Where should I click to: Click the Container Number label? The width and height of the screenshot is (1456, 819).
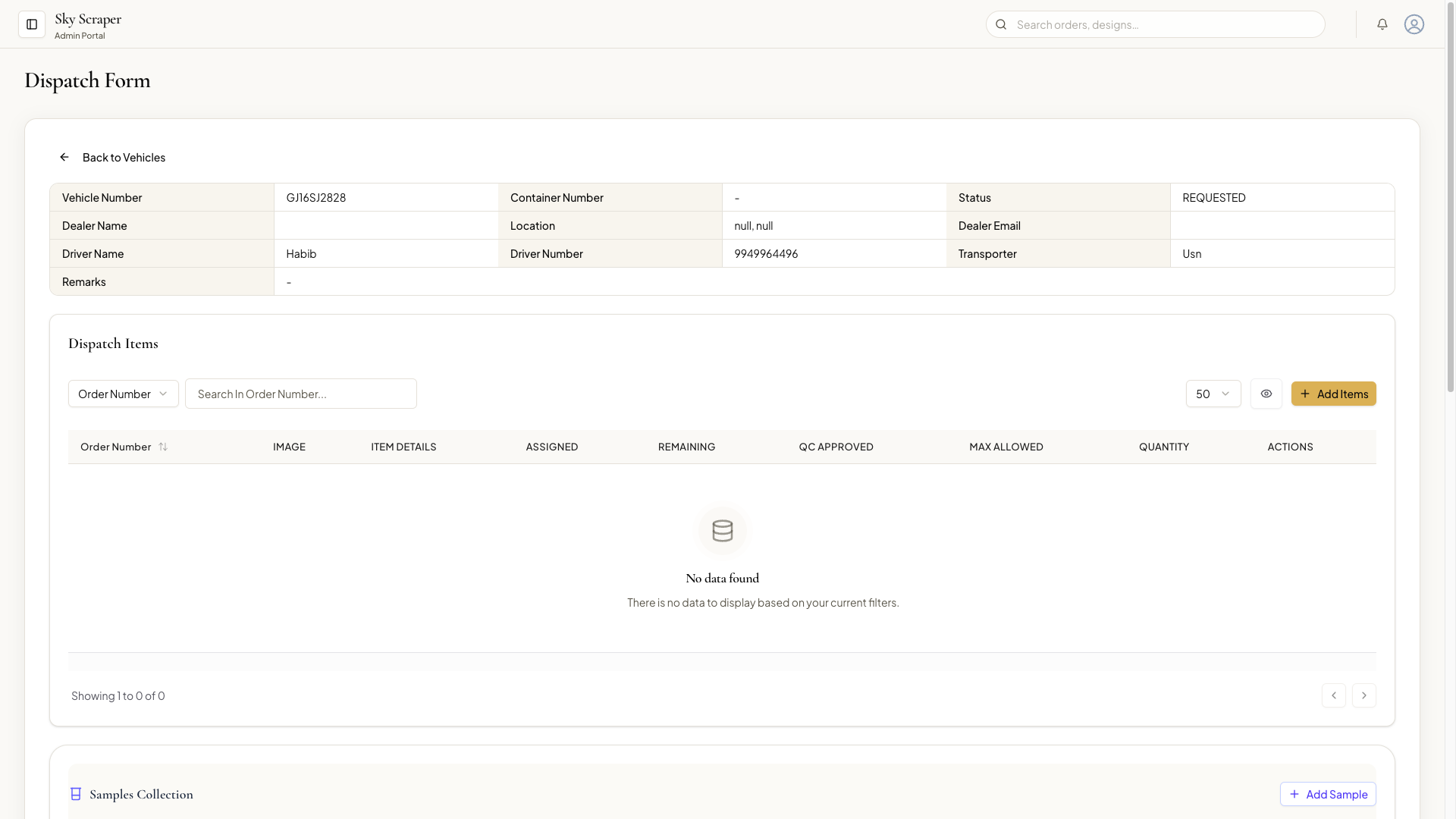pos(557,197)
